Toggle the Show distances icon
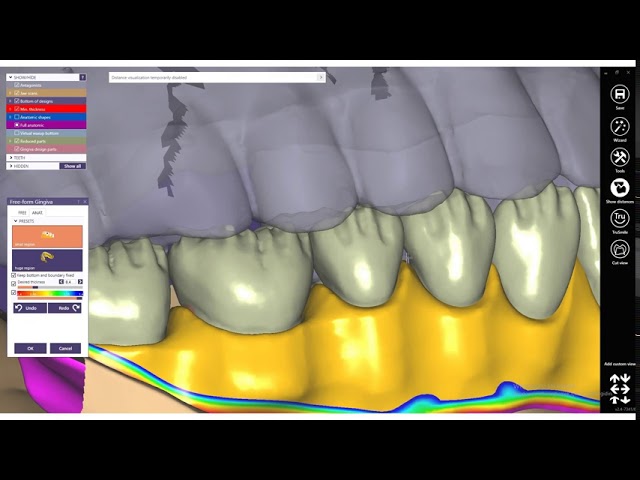Screen dimensions: 640x480 click(x=619, y=189)
